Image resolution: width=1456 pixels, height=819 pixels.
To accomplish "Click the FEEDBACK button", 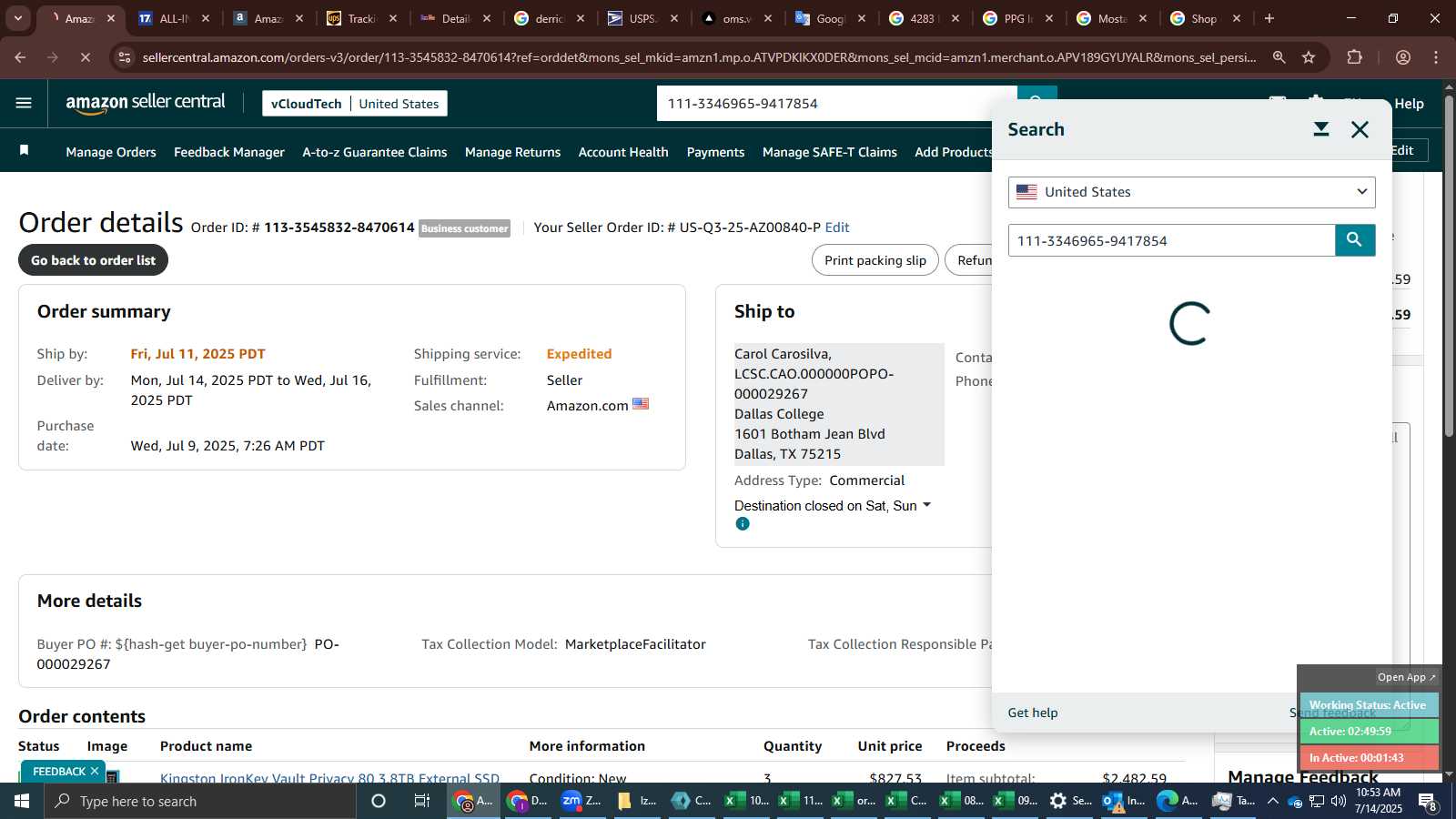I will [x=59, y=772].
